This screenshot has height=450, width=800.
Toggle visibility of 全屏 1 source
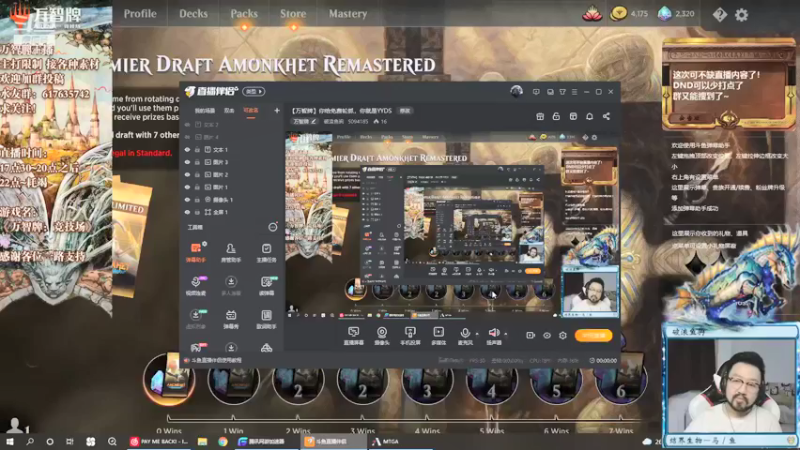coord(187,212)
